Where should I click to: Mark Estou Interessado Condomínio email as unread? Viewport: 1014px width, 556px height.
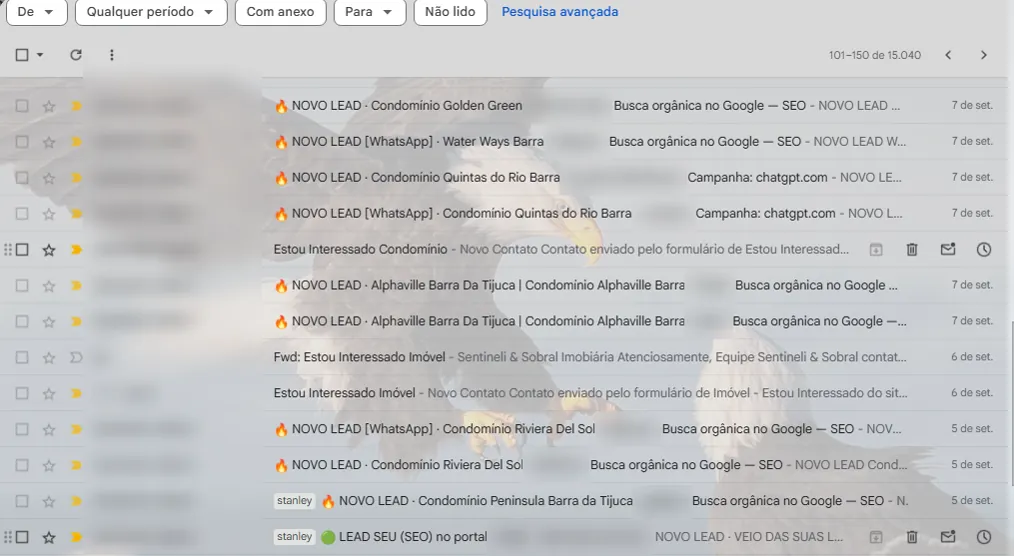pos(948,250)
